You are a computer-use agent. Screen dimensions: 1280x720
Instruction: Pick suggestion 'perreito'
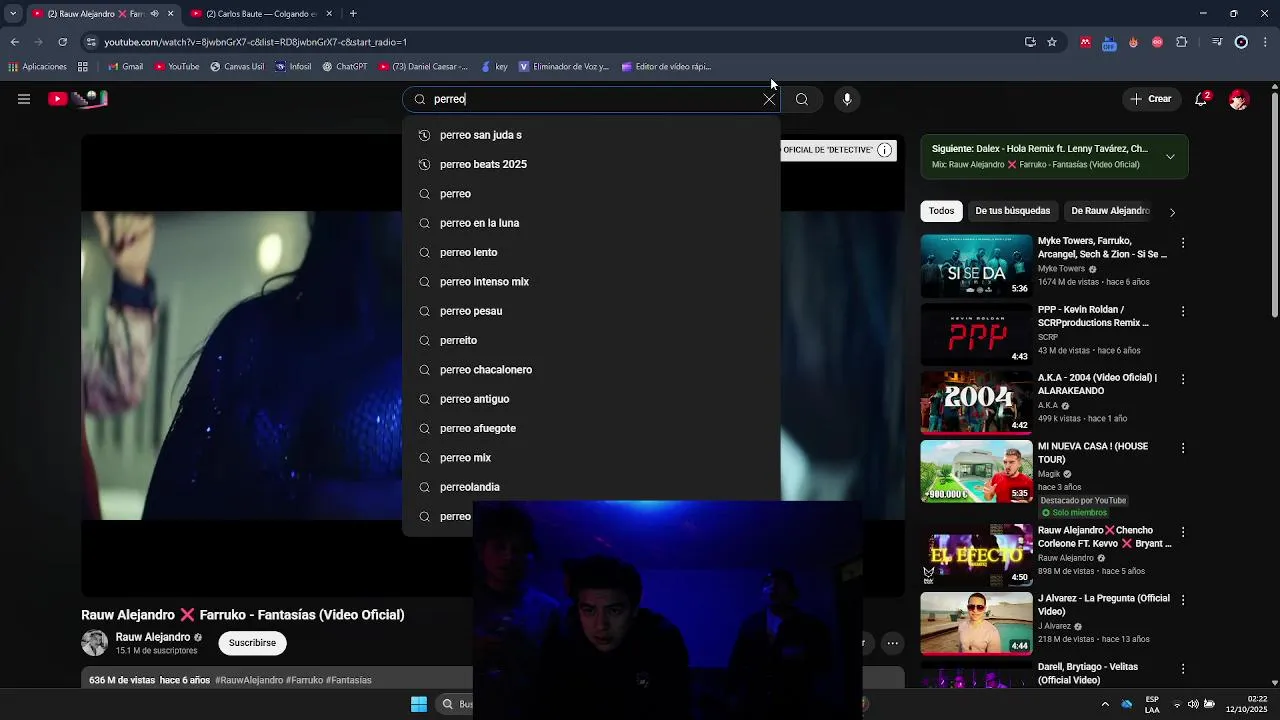[x=591, y=340]
